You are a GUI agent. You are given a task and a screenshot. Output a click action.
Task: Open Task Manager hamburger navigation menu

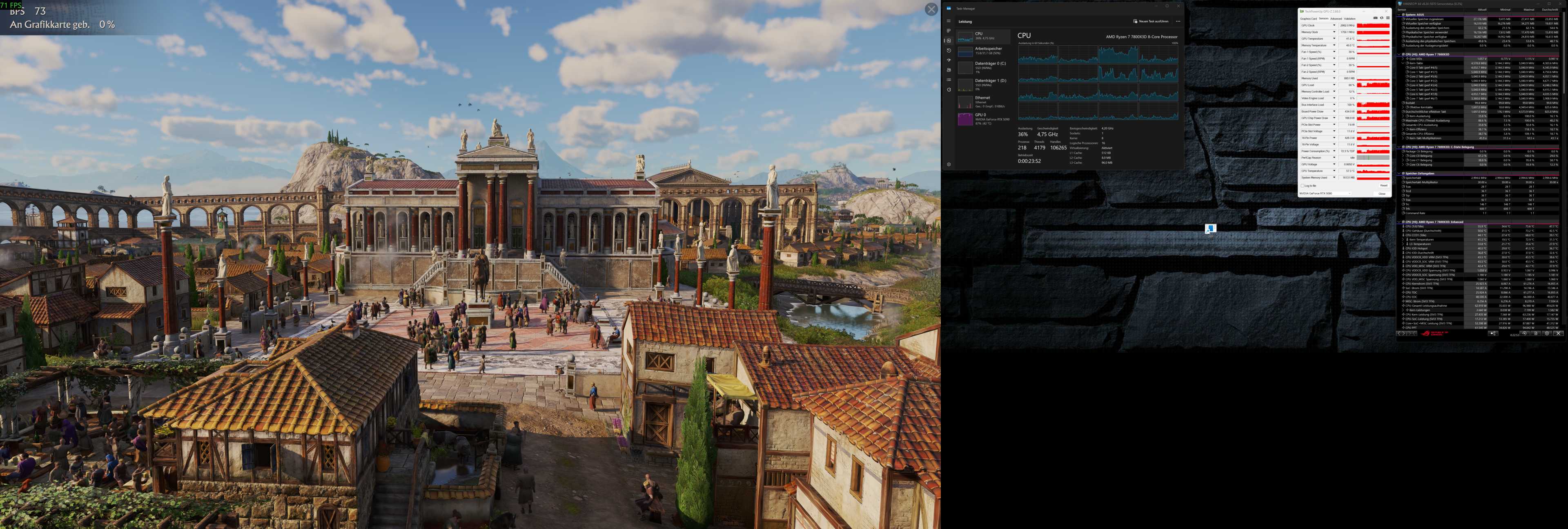coord(948,21)
